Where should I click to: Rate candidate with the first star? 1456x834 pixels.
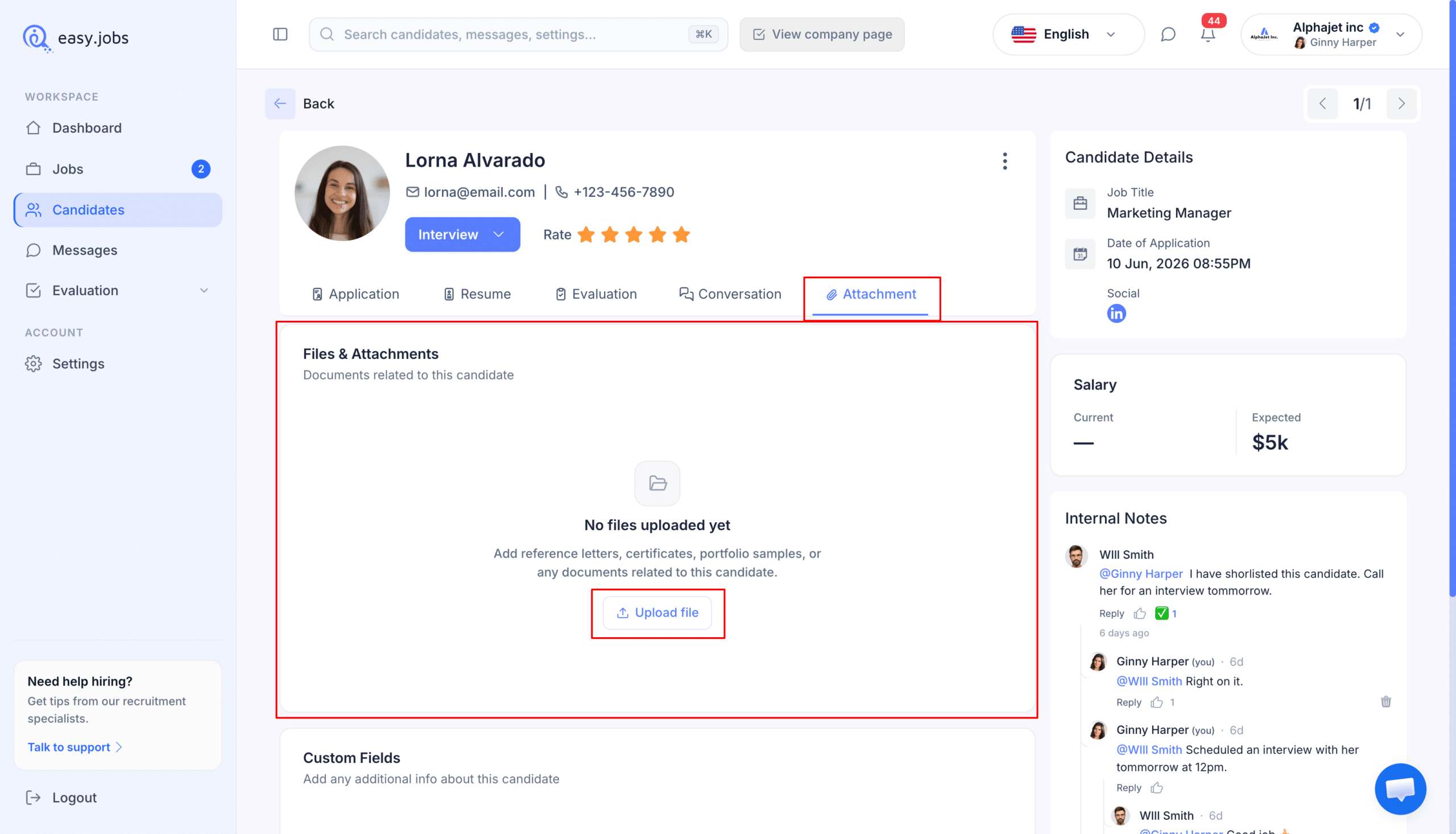click(x=586, y=234)
